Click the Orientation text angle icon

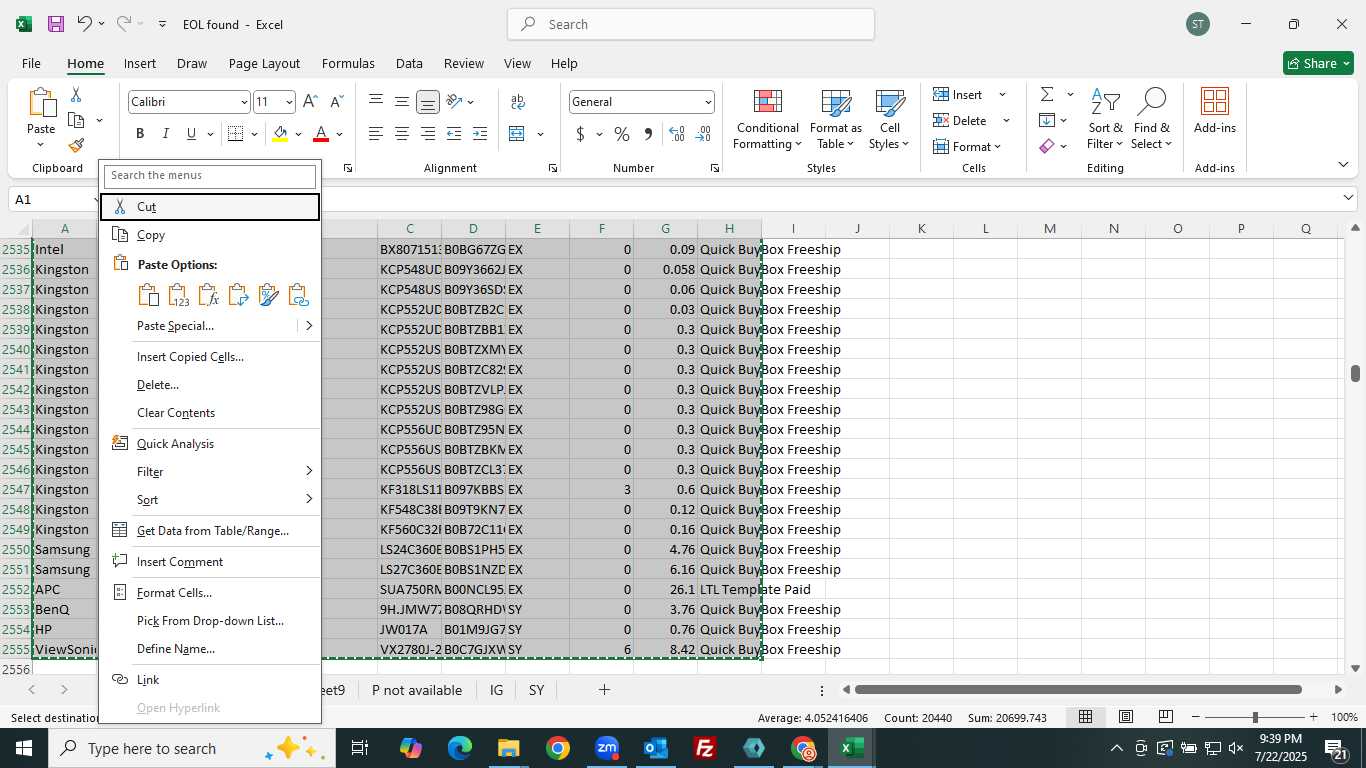tap(455, 102)
